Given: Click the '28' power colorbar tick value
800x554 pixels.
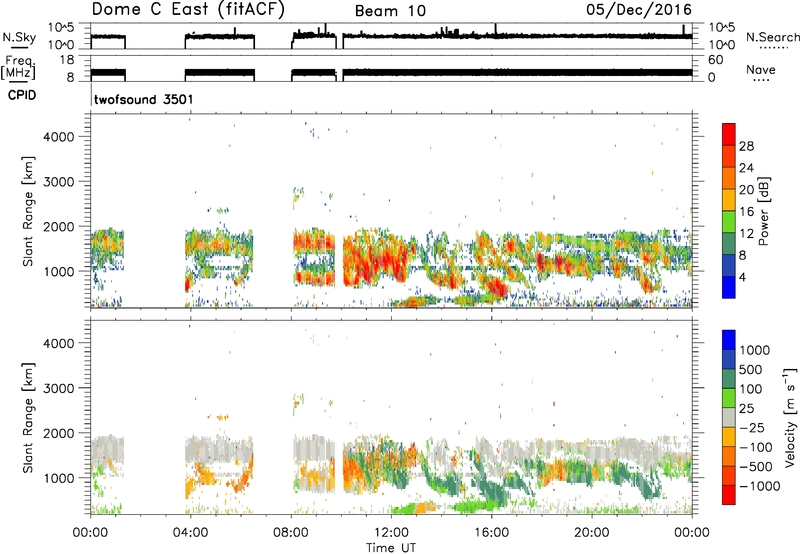Looking at the screenshot, I should pyautogui.click(x=746, y=146).
